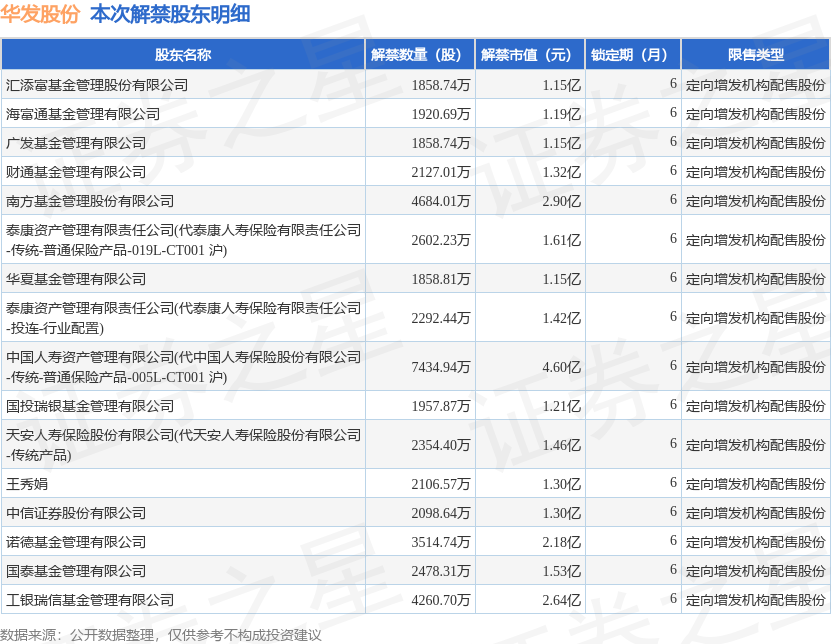Select shareholder 王秀娟
This screenshot has height=644, width=831.
click(27, 484)
